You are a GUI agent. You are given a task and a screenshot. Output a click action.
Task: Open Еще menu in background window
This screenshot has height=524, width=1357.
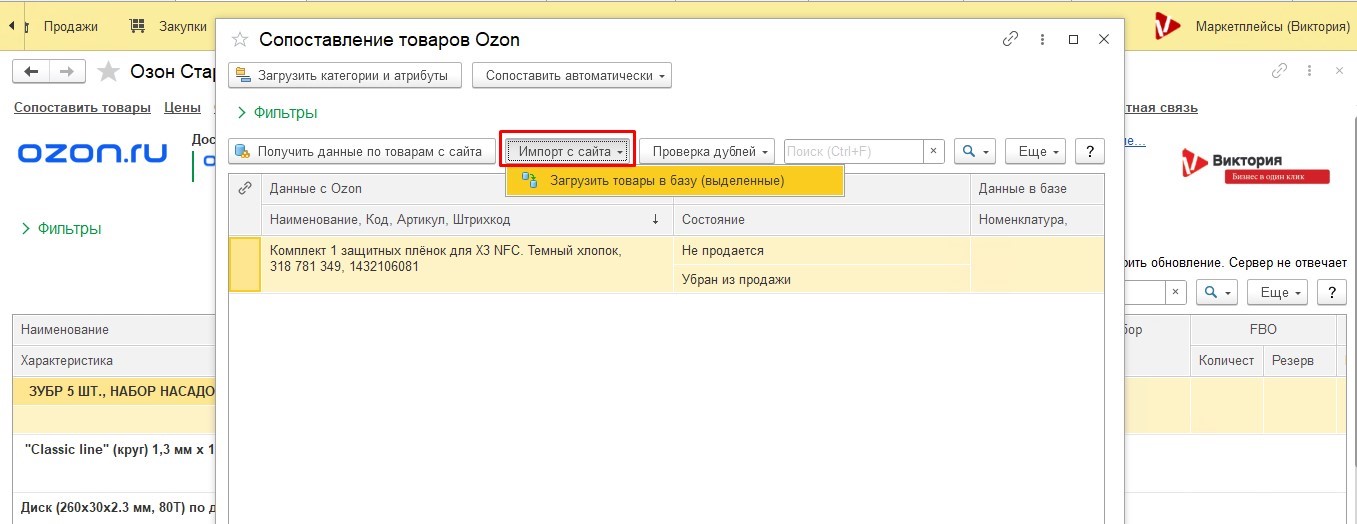coord(1278,292)
